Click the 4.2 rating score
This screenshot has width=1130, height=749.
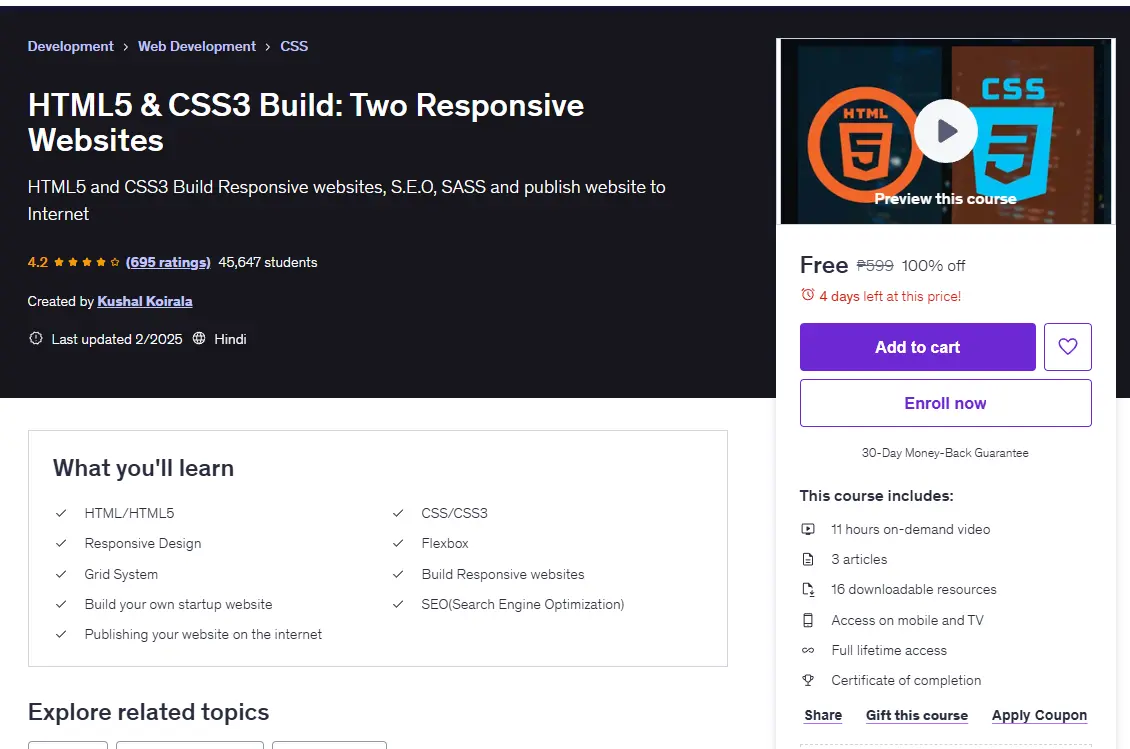click(x=37, y=262)
